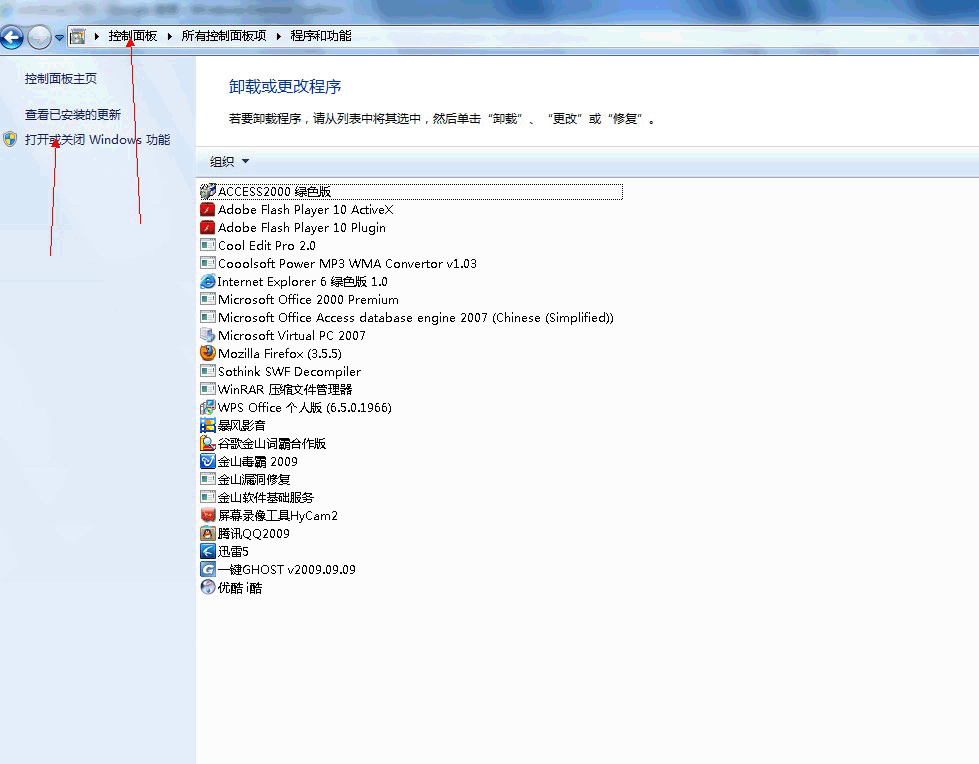
Task: Select the text ACCESS2000 绿色版
Action: [274, 192]
